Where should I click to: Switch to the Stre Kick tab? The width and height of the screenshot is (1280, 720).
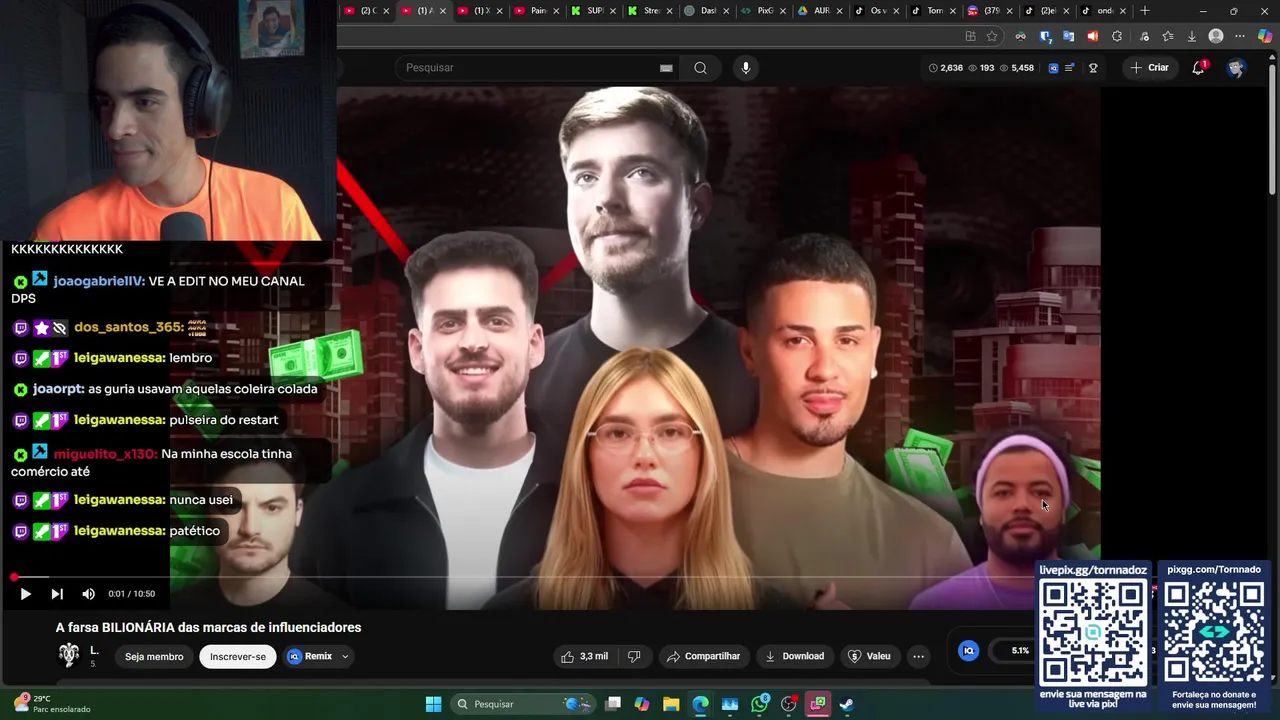(x=648, y=11)
